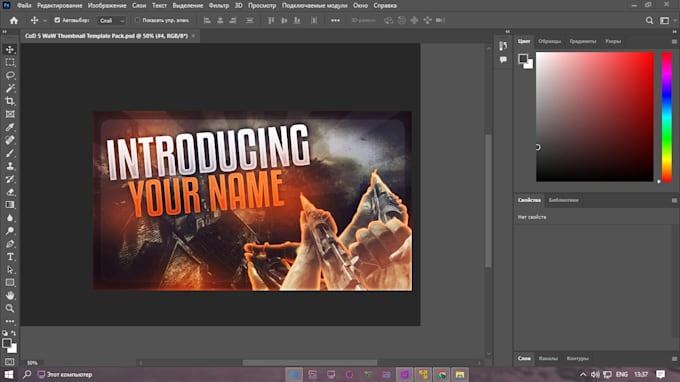680x382 pixels.
Task: Select the History Brush tool
Action: tap(10, 179)
